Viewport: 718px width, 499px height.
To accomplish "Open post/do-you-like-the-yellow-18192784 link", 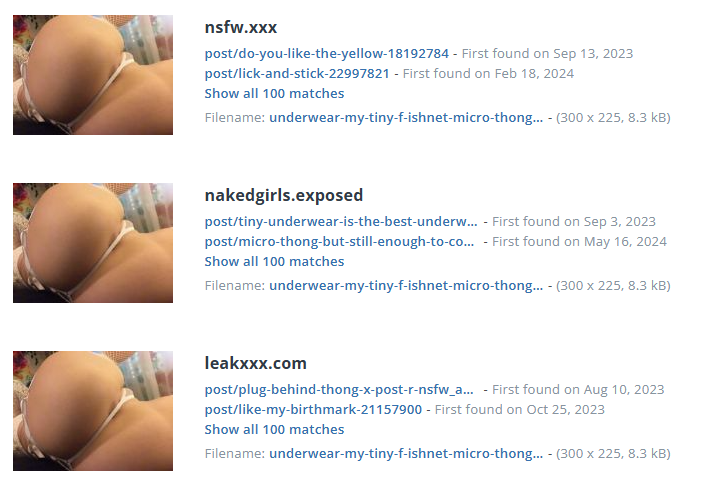I will (326, 54).
